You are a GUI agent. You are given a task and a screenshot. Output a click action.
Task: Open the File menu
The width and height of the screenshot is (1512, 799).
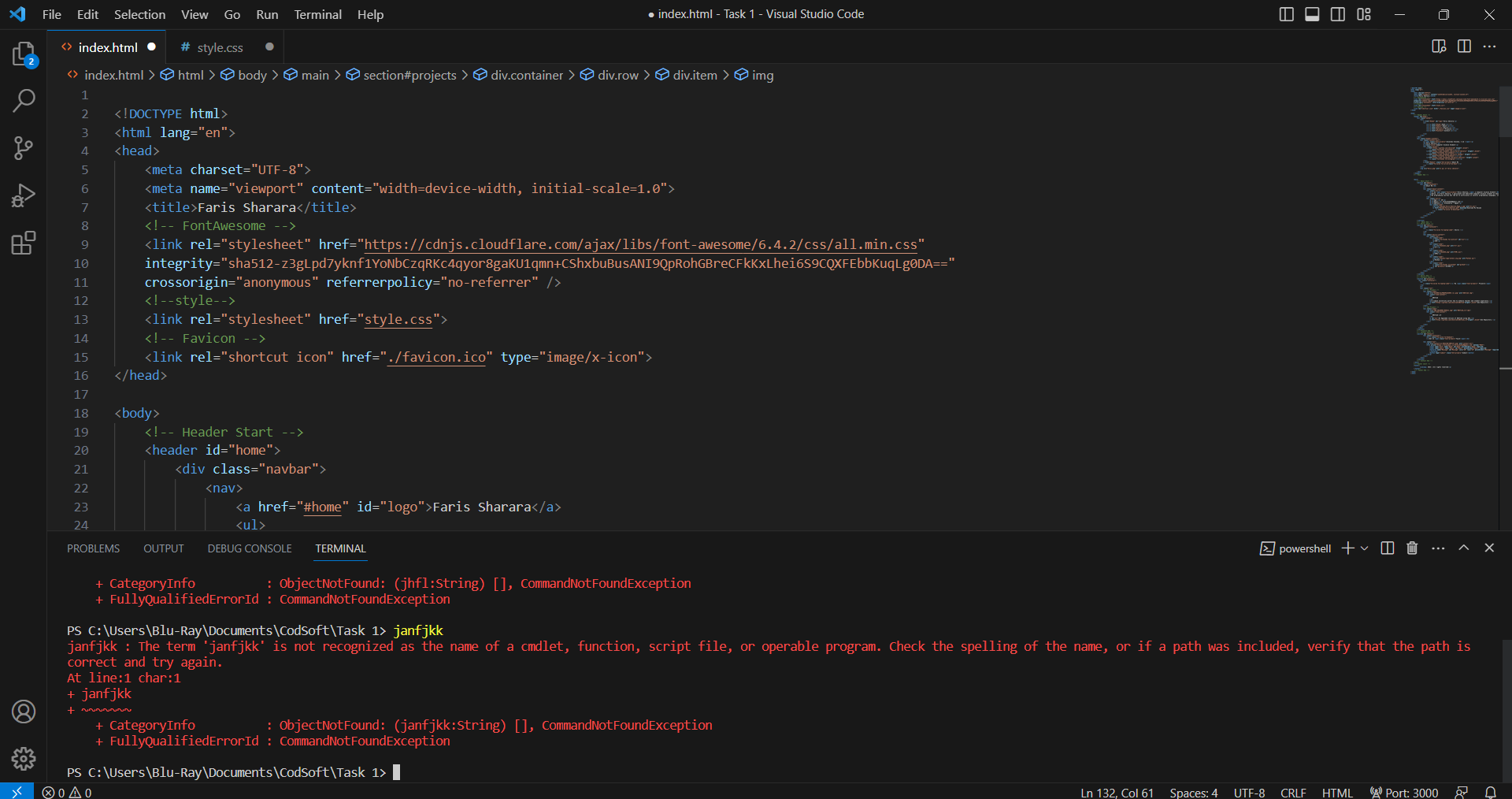click(52, 14)
